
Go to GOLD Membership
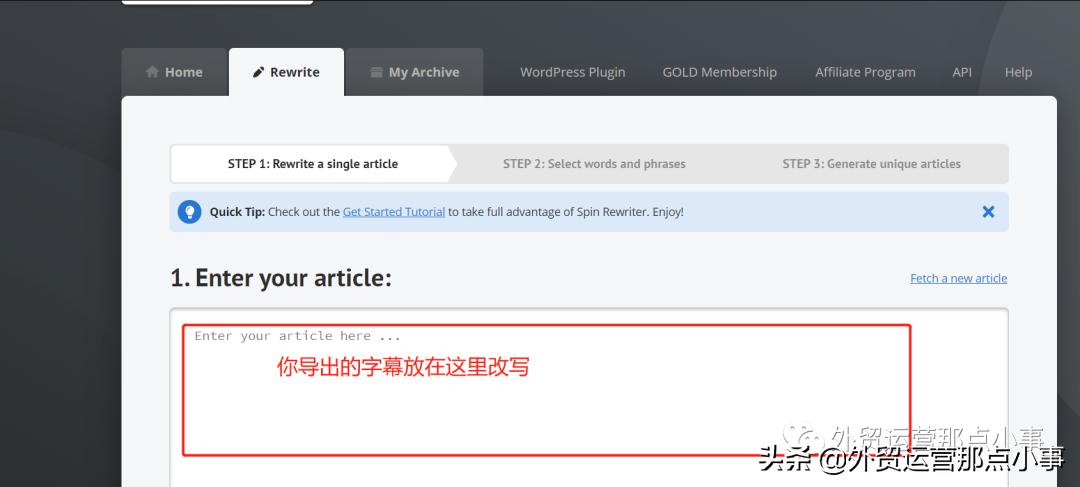tap(720, 72)
